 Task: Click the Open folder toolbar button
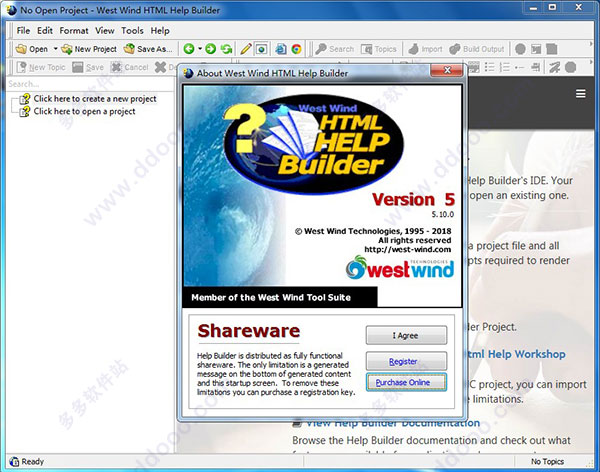pos(31,49)
